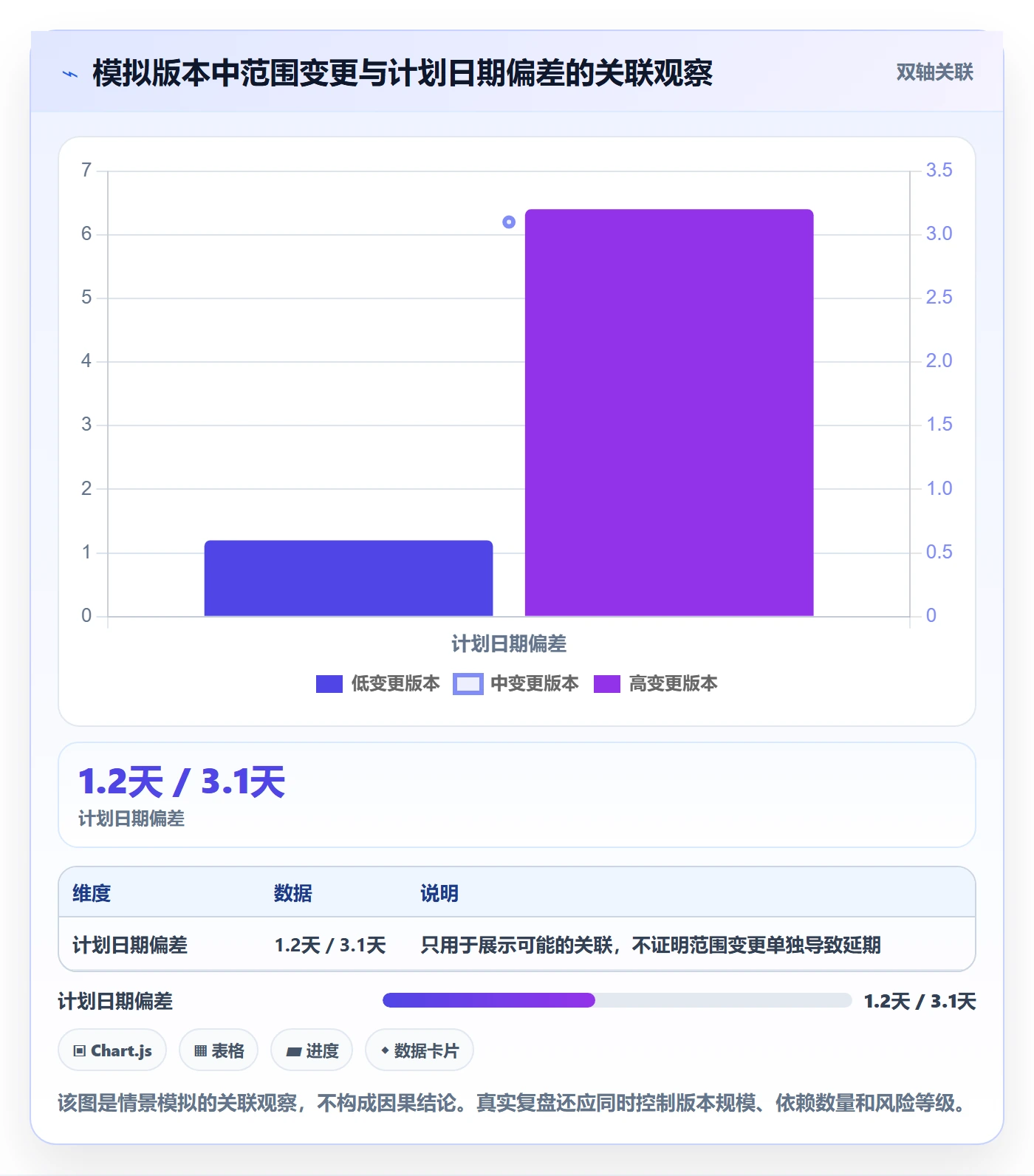1034x1176 pixels.
Task: Click the chart x-axis label 计划日期偏差
Action: point(509,644)
